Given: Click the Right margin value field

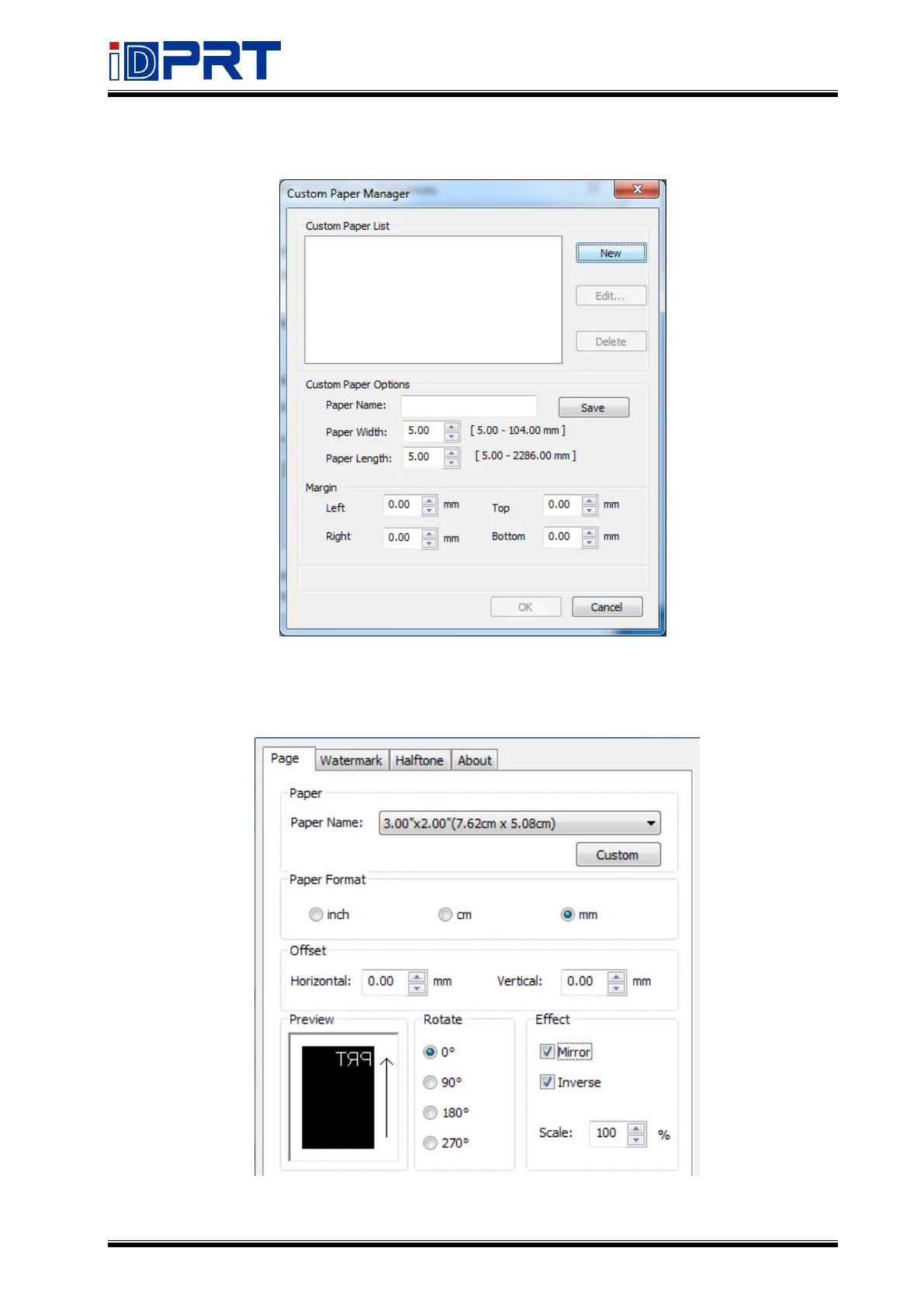Looking at the screenshot, I should click(403, 538).
